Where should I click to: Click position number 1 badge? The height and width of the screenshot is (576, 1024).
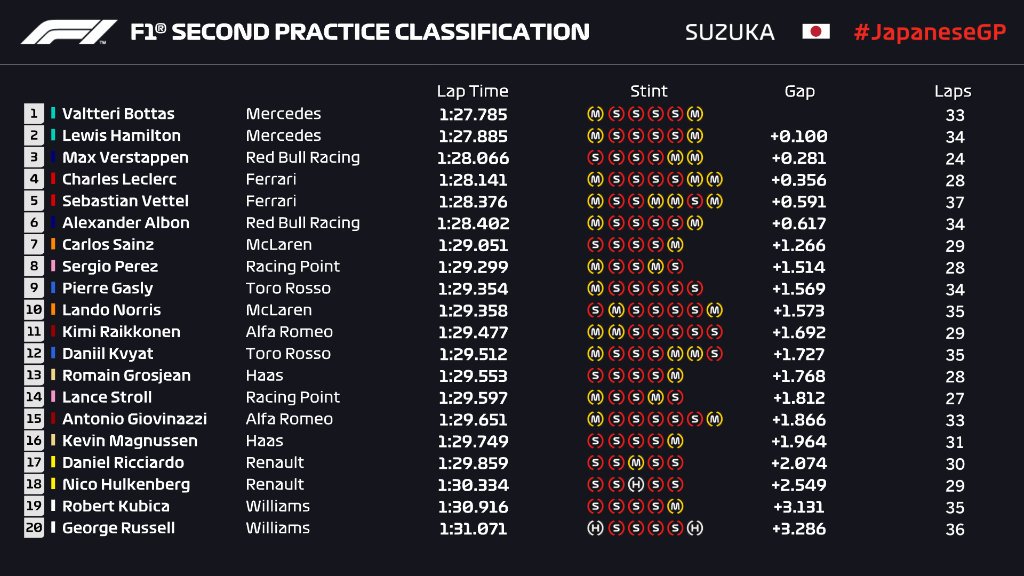[x=34, y=114]
